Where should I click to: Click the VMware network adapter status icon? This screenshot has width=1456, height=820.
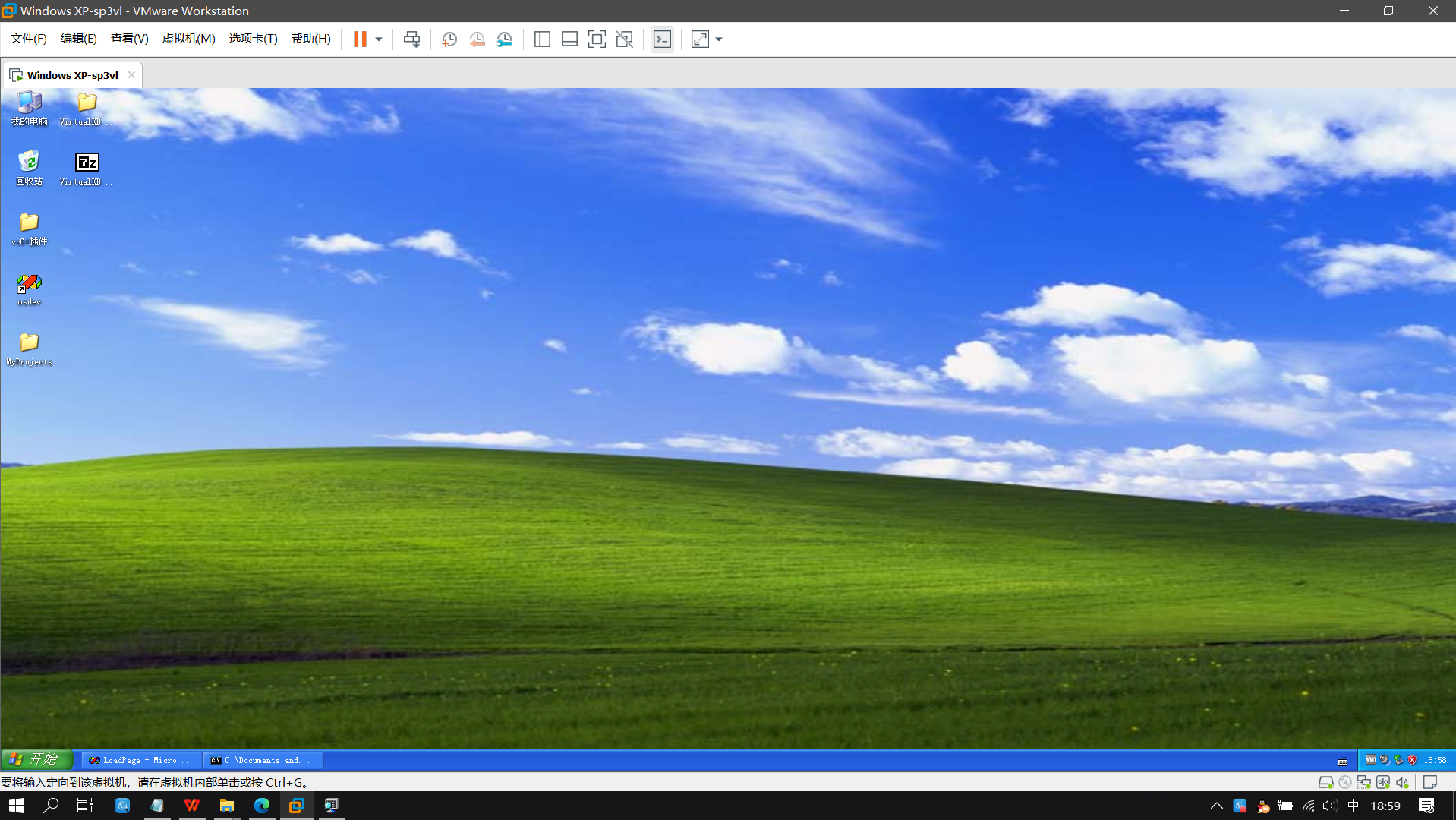tap(1364, 782)
